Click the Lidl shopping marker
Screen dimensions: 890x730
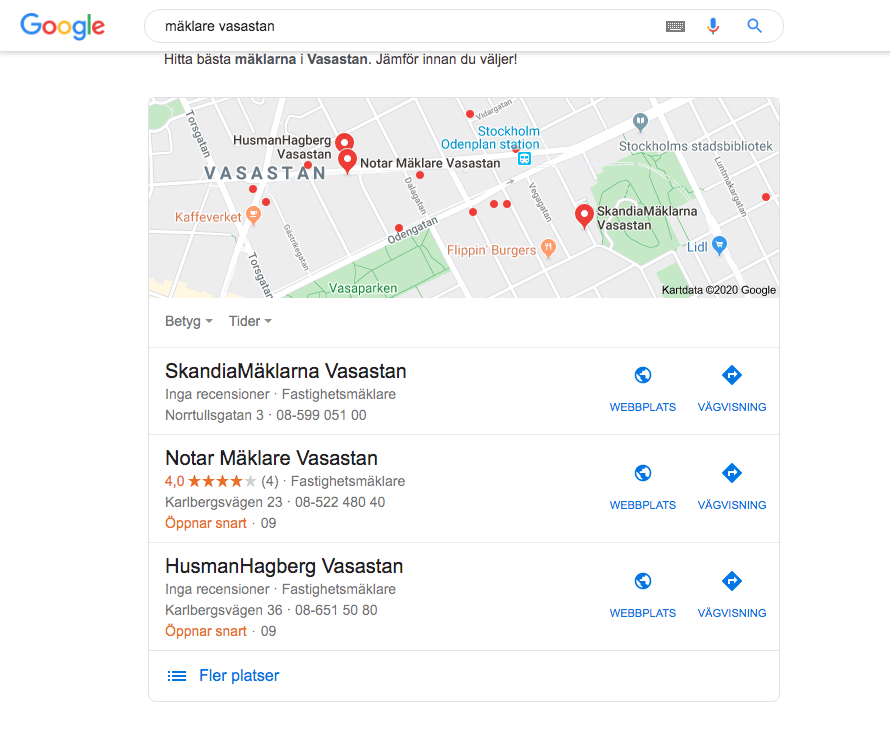click(720, 245)
